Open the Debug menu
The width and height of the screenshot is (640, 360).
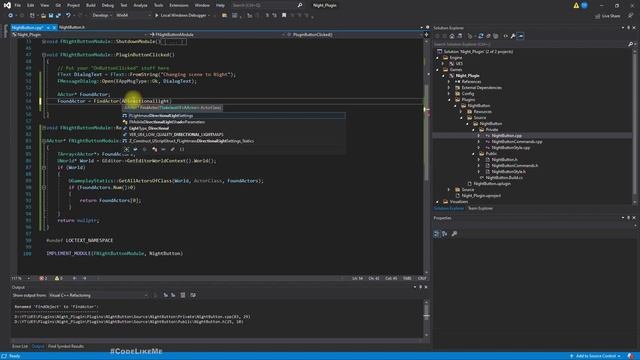point(108,5)
